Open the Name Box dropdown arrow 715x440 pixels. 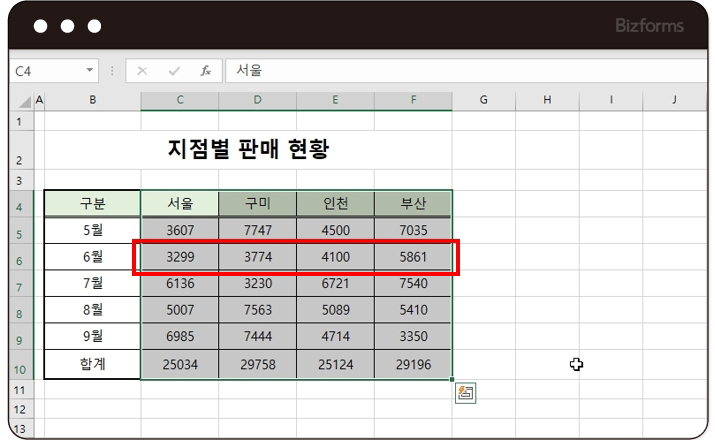tap(90, 72)
